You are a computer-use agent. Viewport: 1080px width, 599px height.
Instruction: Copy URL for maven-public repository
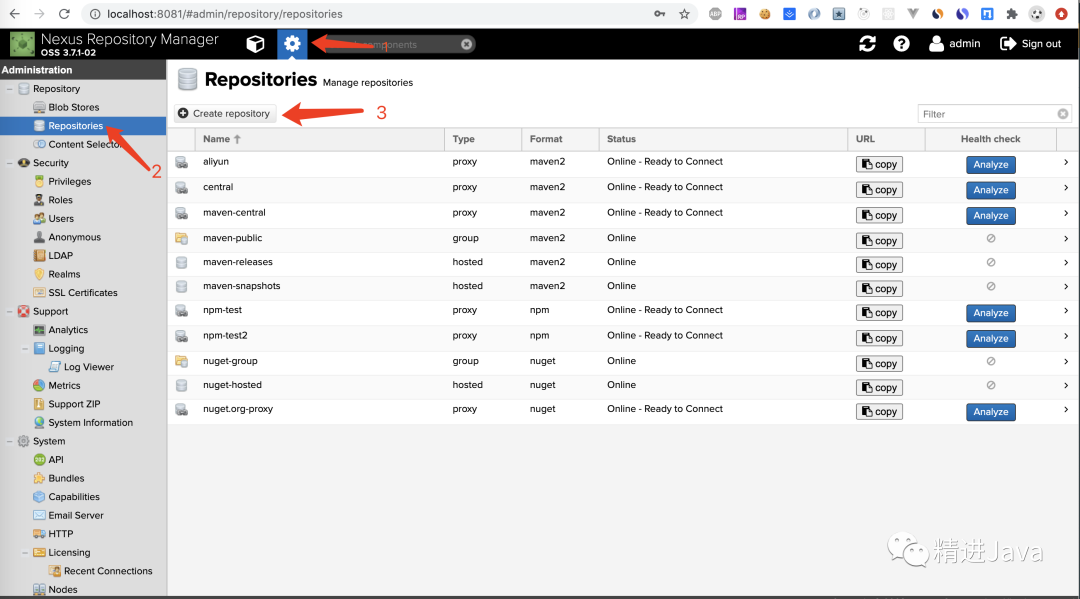(879, 241)
